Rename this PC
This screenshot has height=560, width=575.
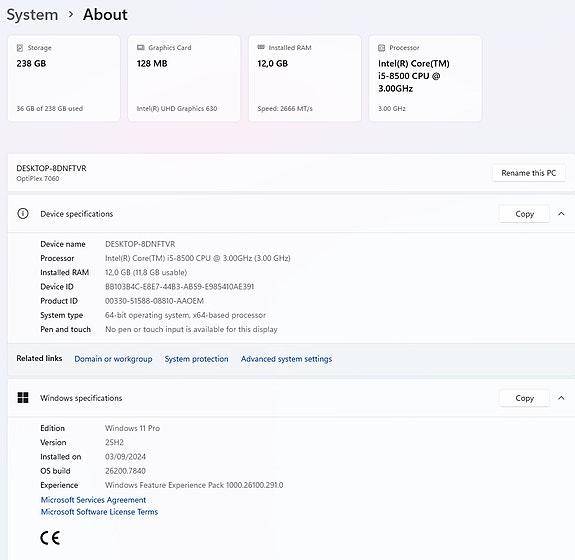[x=528, y=173]
